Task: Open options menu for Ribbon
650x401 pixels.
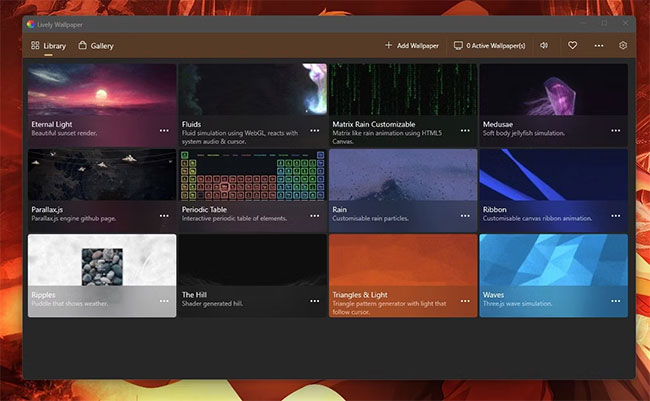Action: (616, 216)
